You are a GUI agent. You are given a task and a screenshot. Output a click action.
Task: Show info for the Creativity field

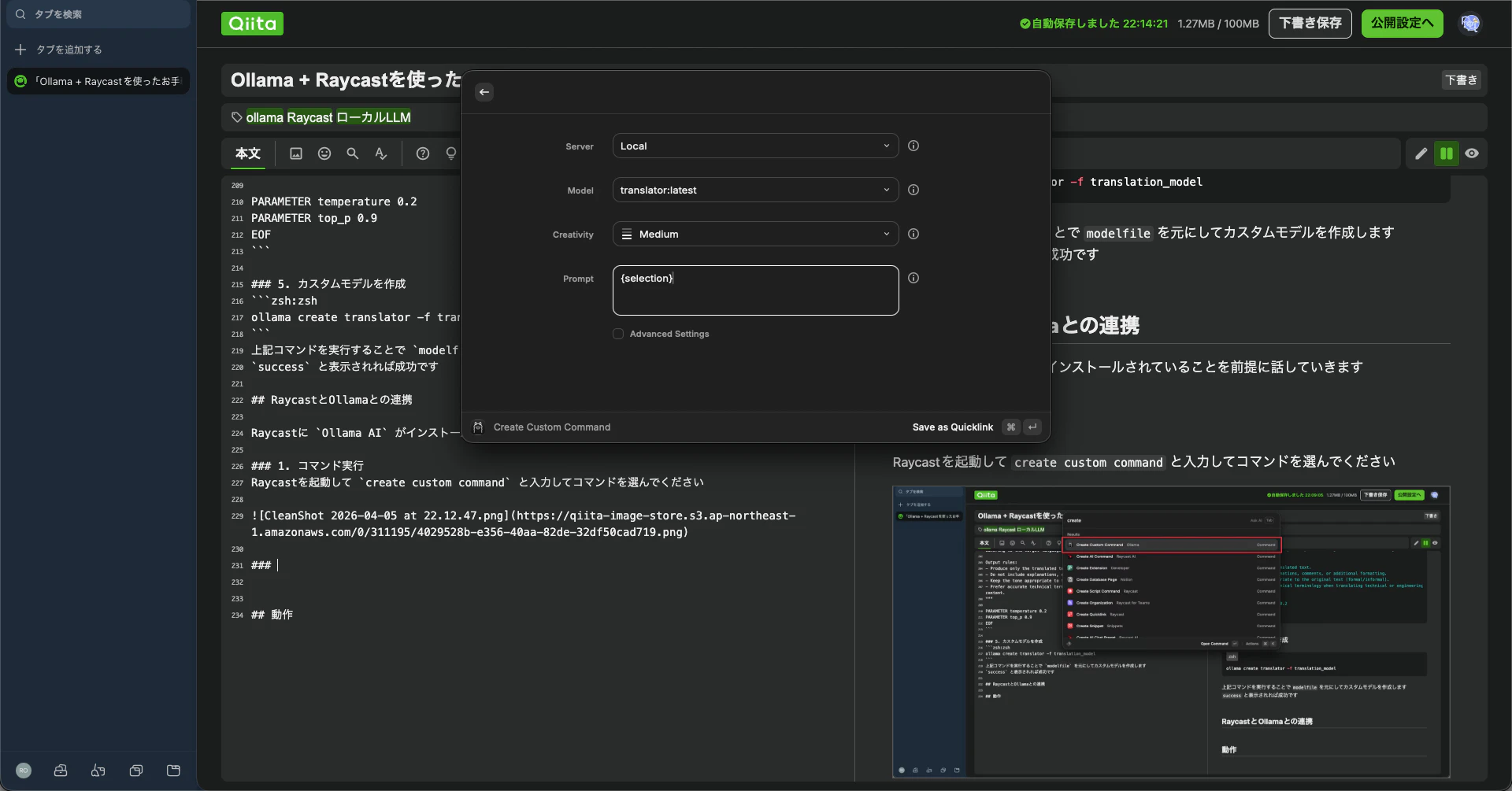[913, 234]
